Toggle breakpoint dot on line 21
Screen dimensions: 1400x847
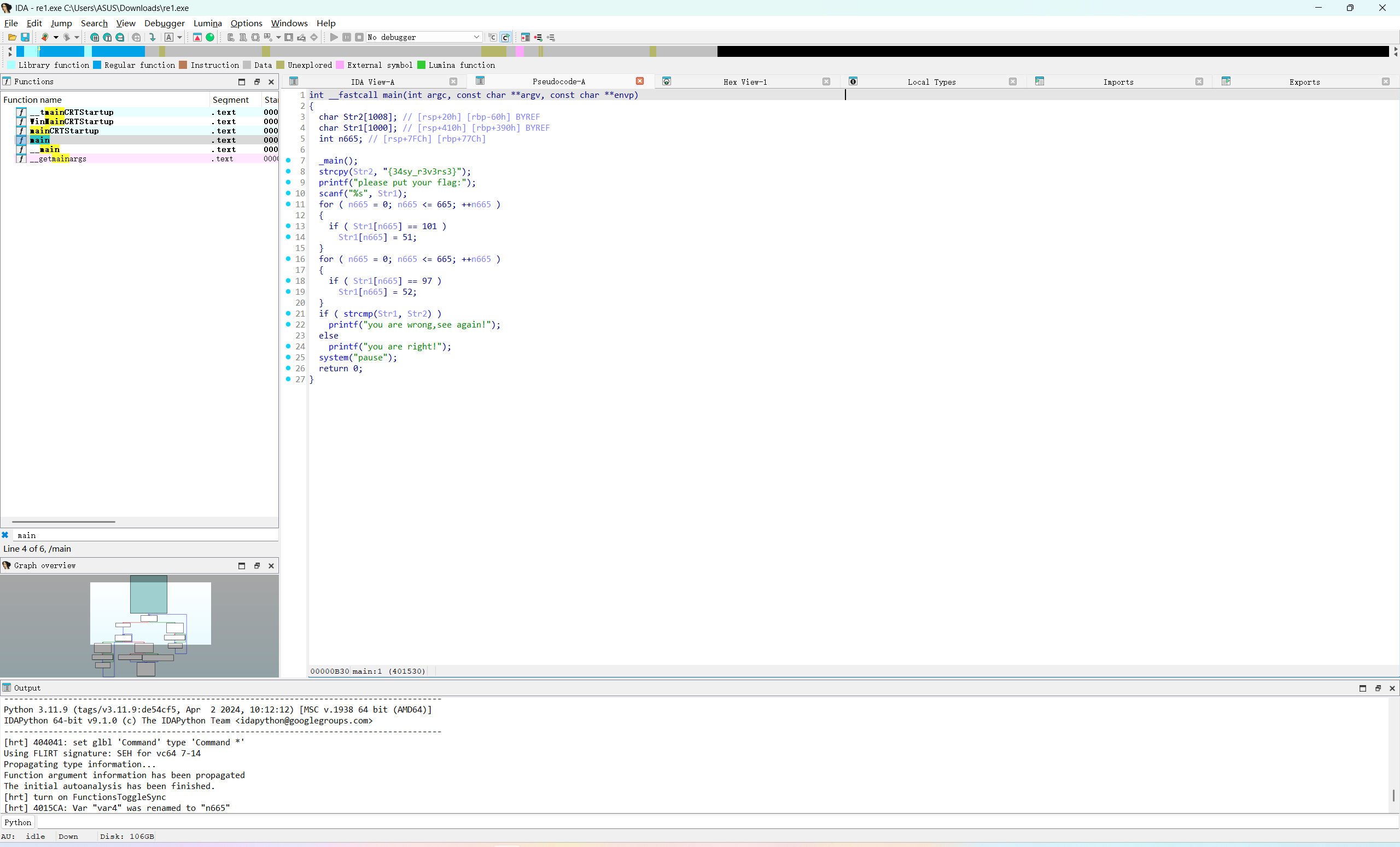coord(289,313)
